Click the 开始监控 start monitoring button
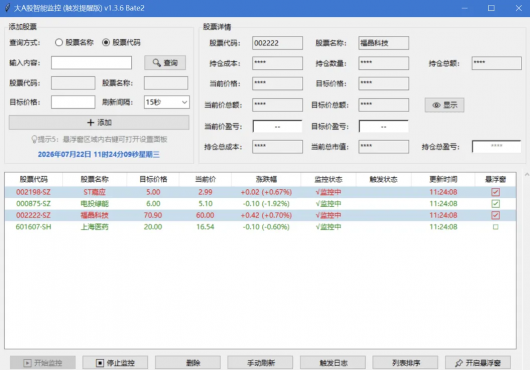This screenshot has width=530, height=370. [x=43, y=363]
